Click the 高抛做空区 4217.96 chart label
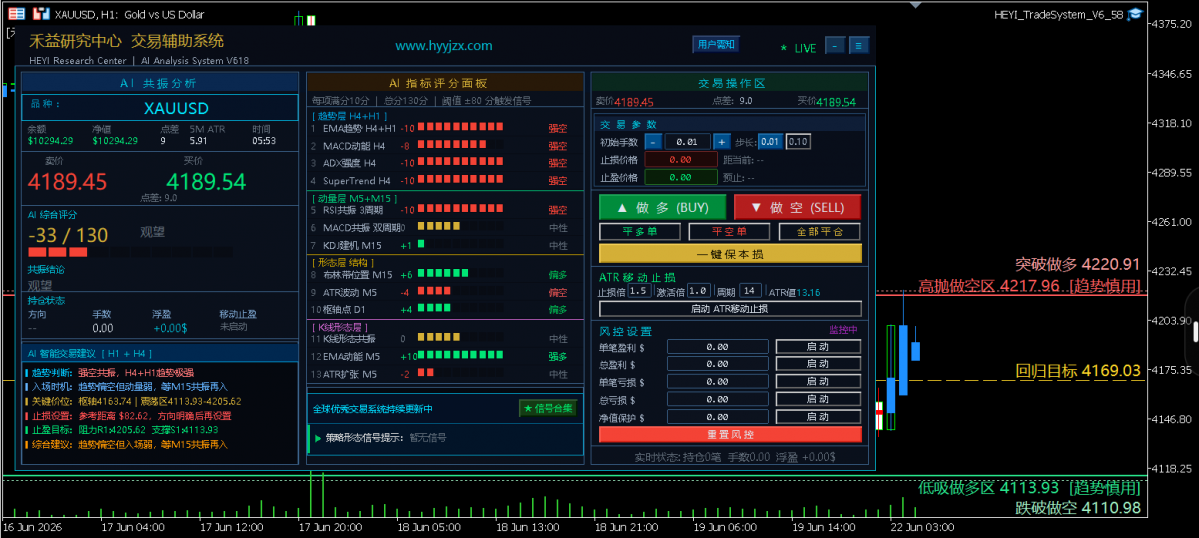The image size is (1199, 538). [x=1029, y=286]
